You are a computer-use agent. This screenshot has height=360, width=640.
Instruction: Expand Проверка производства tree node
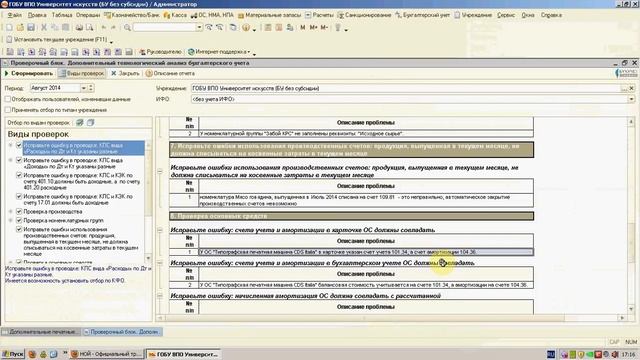pos(11,211)
